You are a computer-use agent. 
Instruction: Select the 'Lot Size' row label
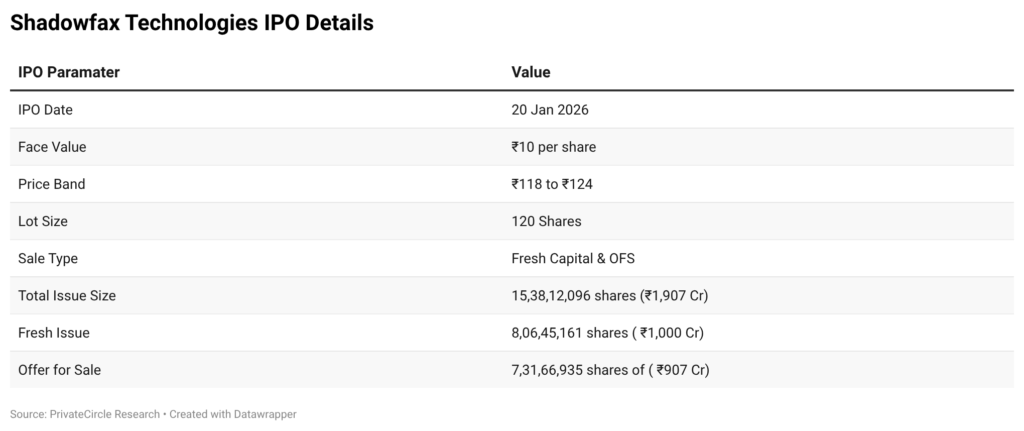click(x=43, y=221)
